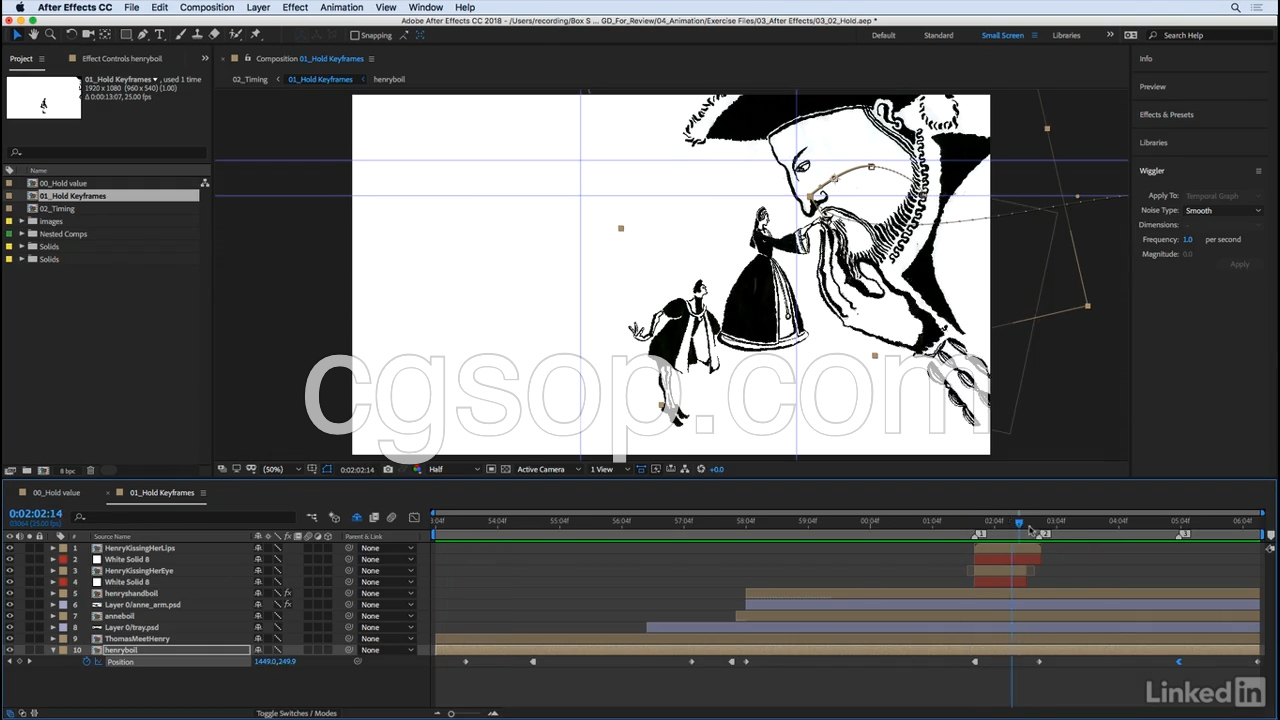Open Spotlight search in the menu bar
Image resolution: width=1280 pixels, height=720 pixels.
pos(1236,7)
